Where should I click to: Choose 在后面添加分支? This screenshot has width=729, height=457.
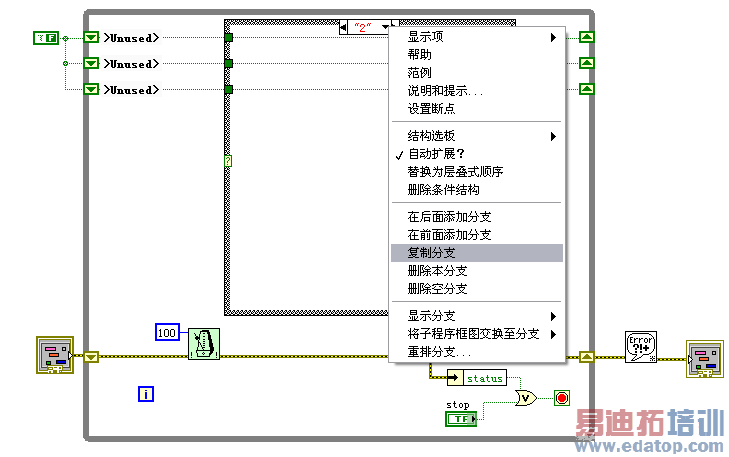coord(477,217)
